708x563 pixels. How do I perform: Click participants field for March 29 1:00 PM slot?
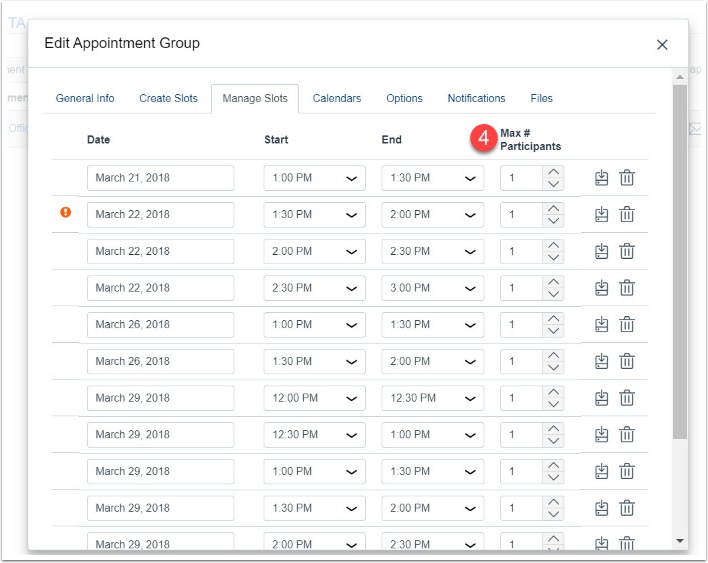click(522, 472)
